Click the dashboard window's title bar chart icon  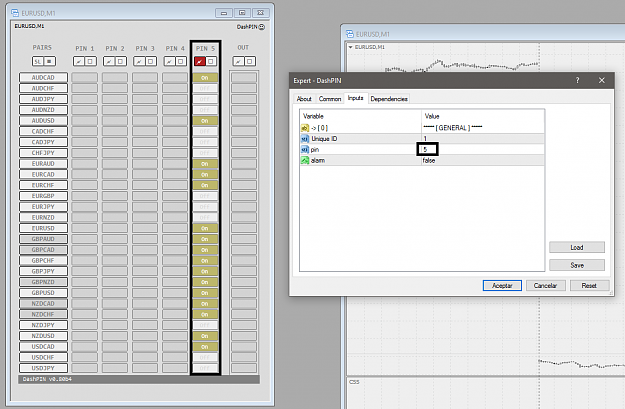coord(15,13)
